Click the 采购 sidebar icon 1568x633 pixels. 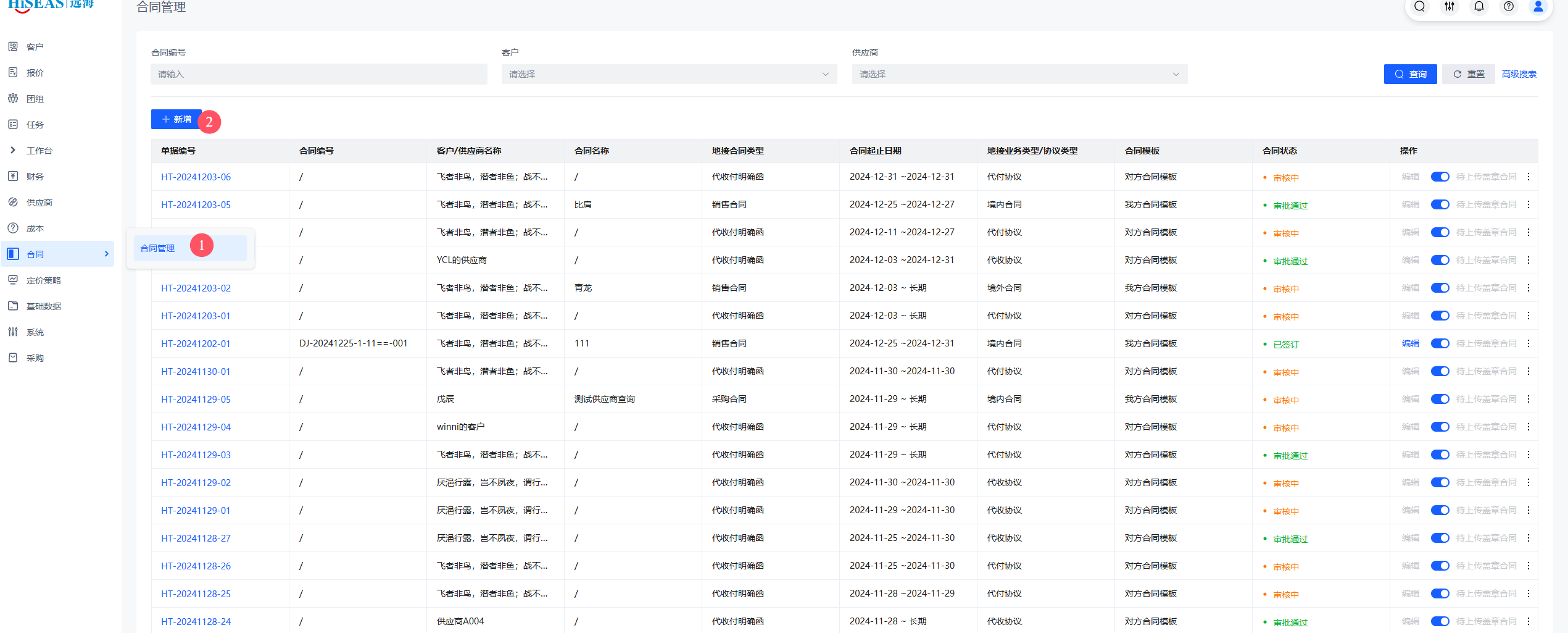pos(13,358)
